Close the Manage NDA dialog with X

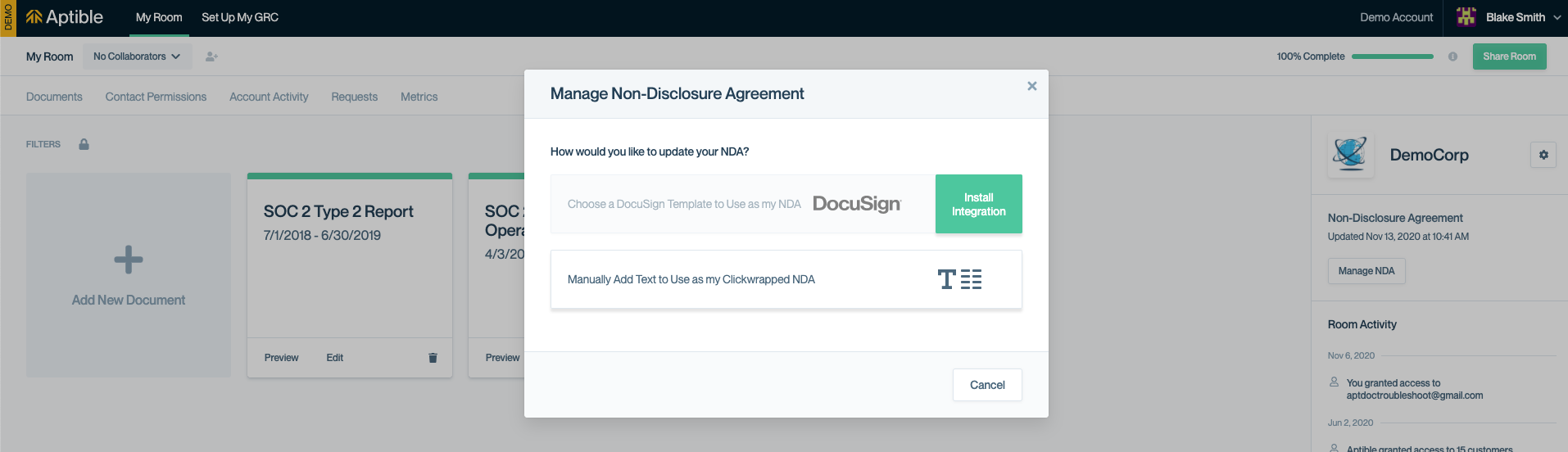tap(1032, 86)
